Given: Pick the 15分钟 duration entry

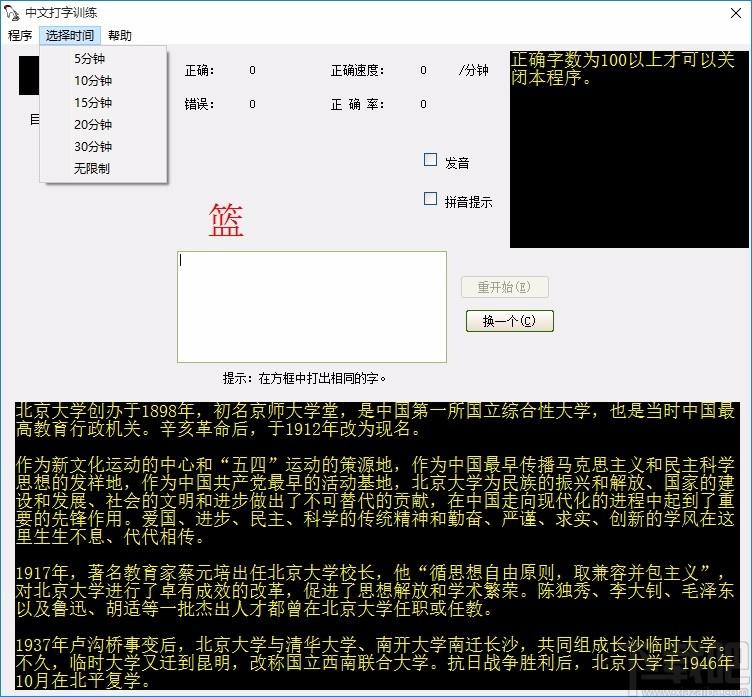Looking at the screenshot, I should coord(92,103).
